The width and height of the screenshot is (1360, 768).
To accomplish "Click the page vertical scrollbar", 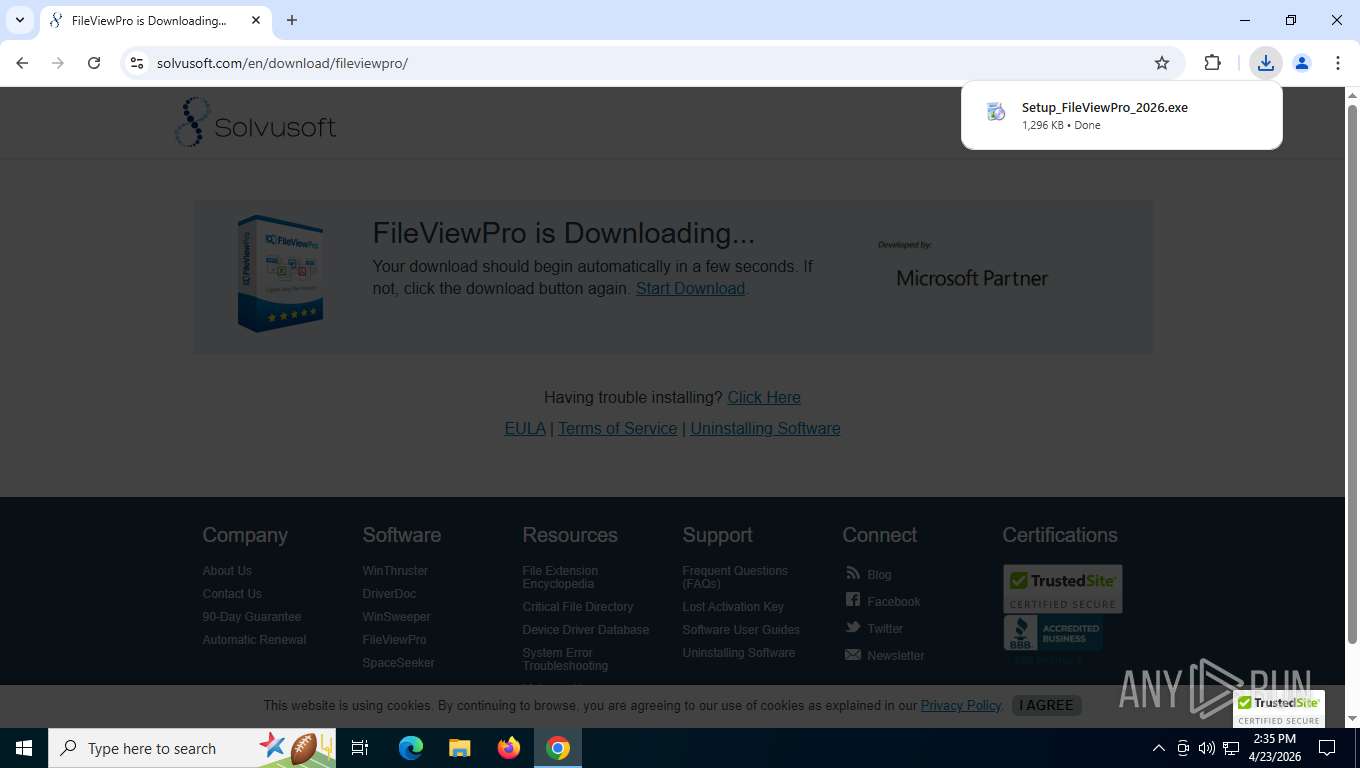I will [x=1352, y=375].
